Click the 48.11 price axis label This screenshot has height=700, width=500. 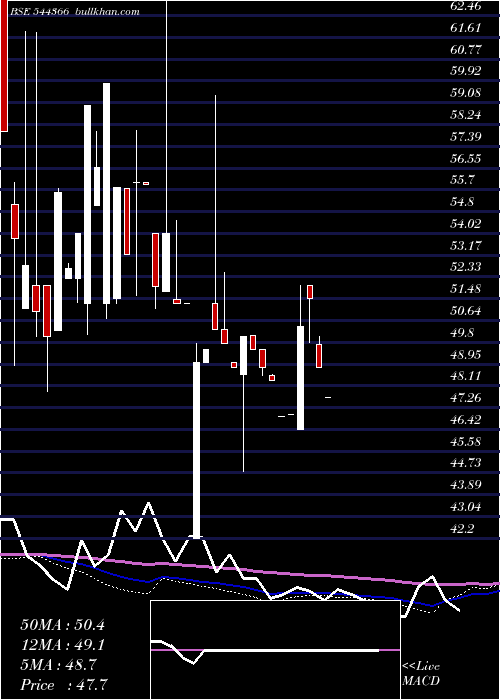[x=465, y=376]
